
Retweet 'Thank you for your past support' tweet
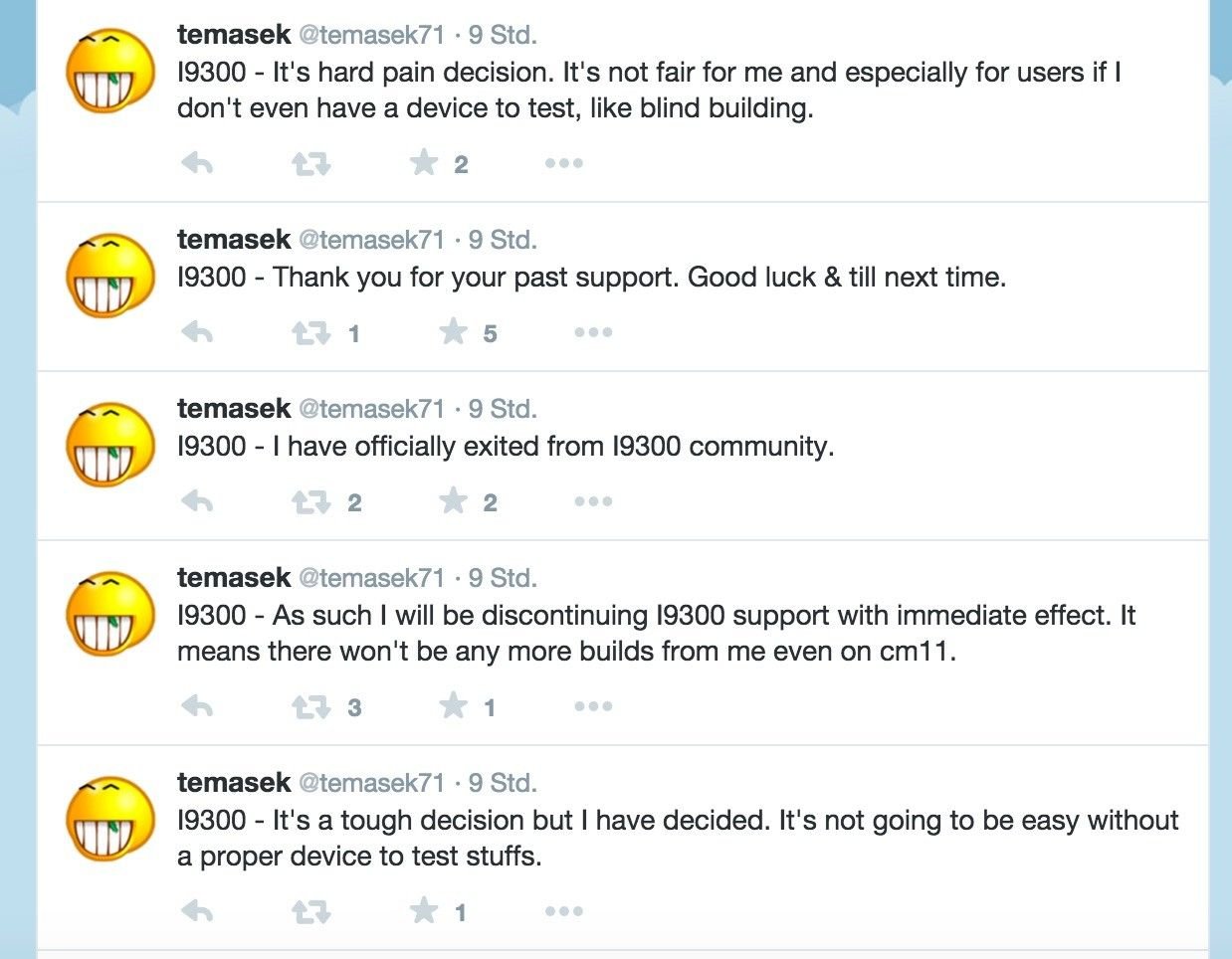coord(311,332)
